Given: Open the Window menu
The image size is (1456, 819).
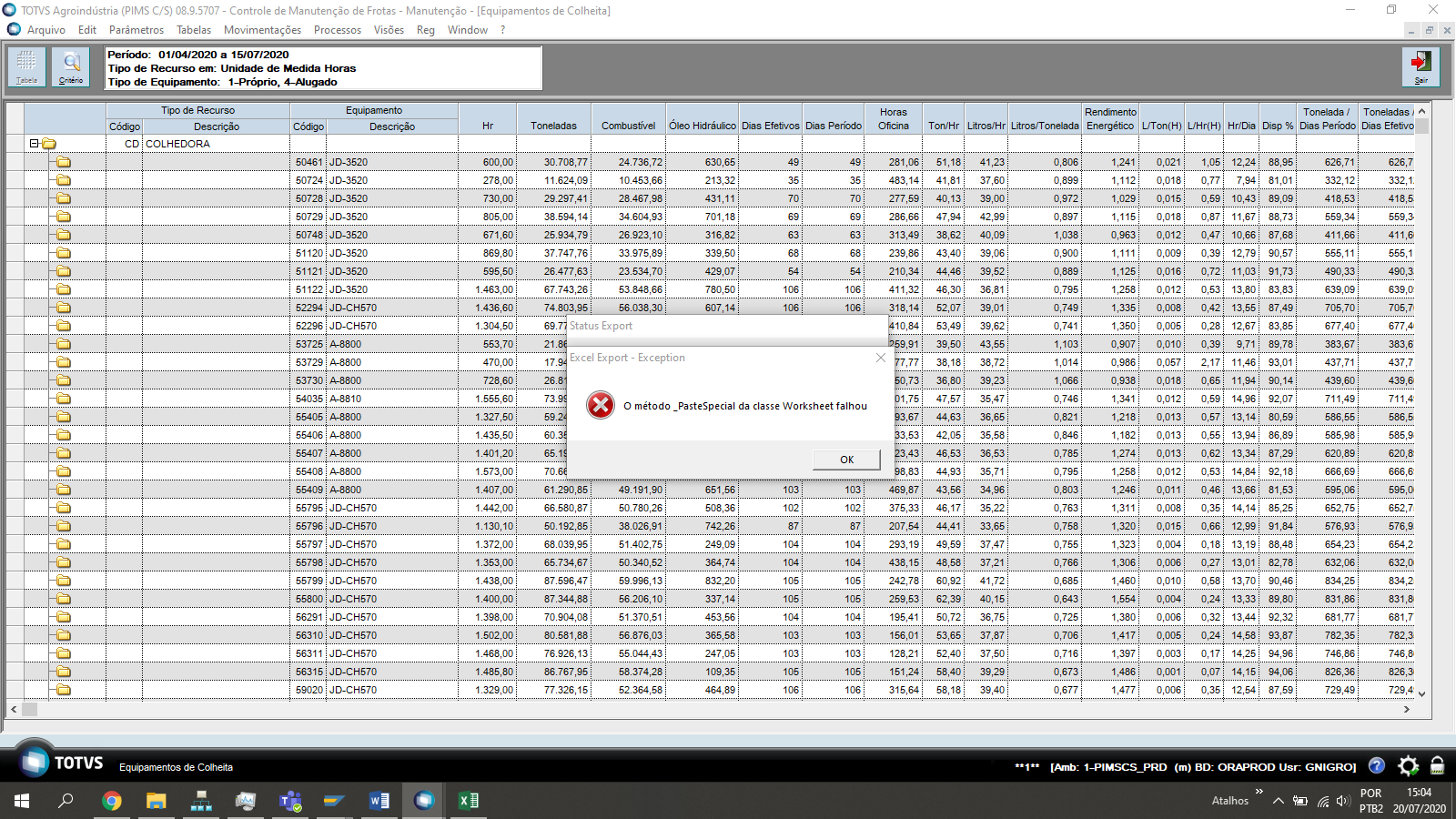Looking at the screenshot, I should coord(468,30).
